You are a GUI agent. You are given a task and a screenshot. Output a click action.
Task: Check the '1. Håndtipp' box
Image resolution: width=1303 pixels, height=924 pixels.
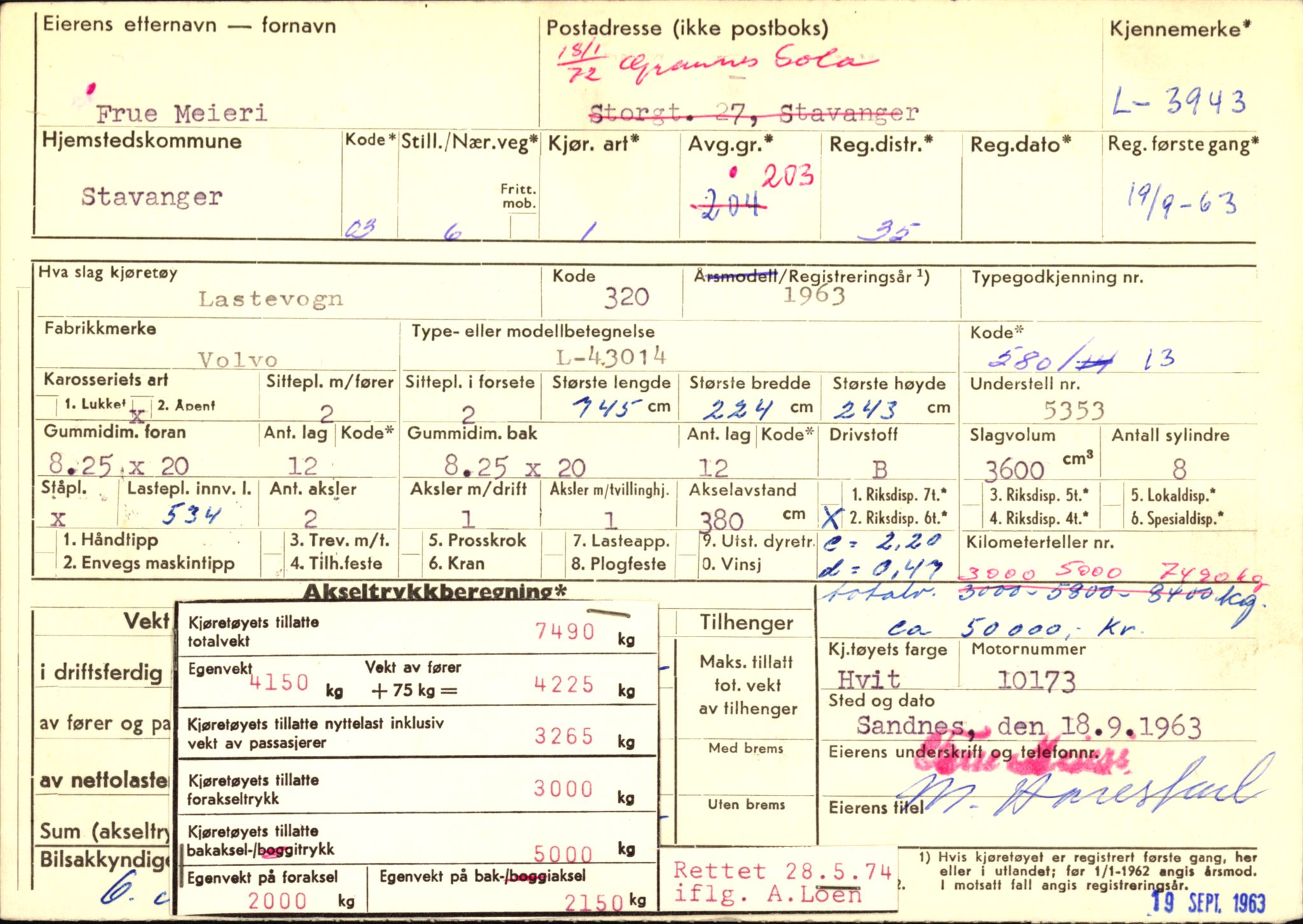click(46, 541)
